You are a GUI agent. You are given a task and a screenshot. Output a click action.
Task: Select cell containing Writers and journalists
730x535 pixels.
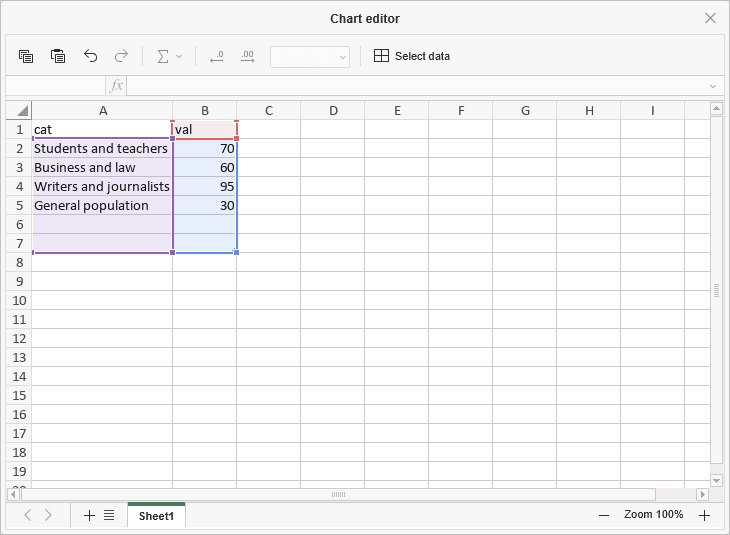click(102, 186)
